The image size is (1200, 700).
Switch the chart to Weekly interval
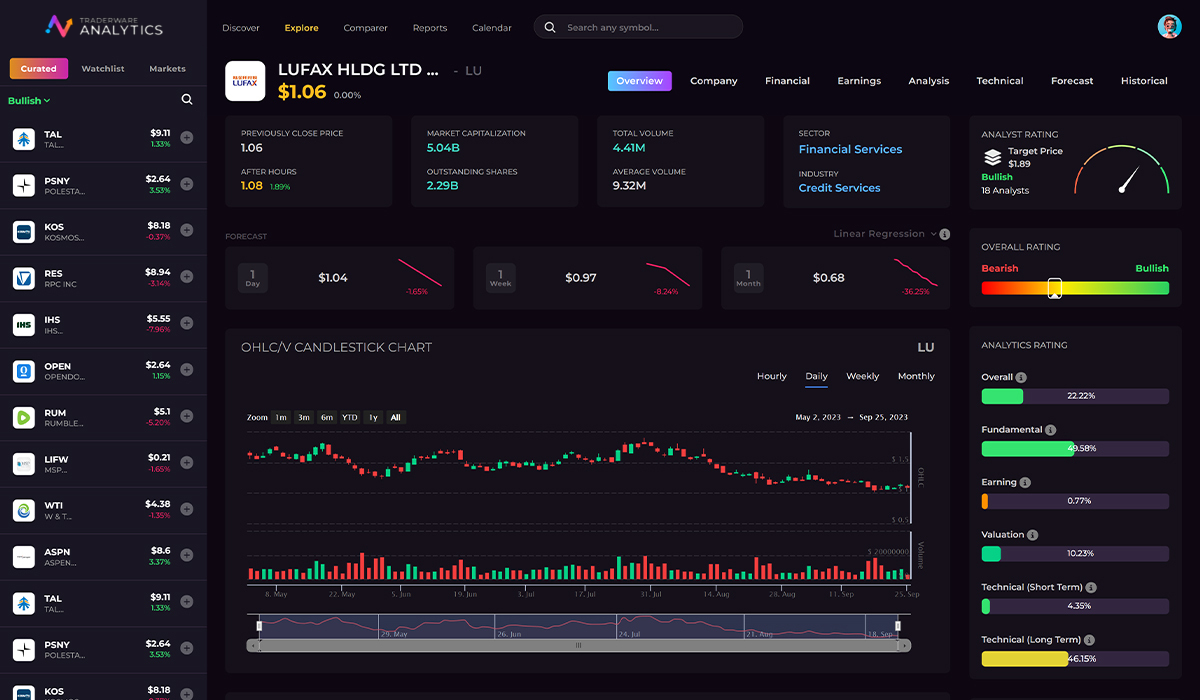click(x=862, y=377)
